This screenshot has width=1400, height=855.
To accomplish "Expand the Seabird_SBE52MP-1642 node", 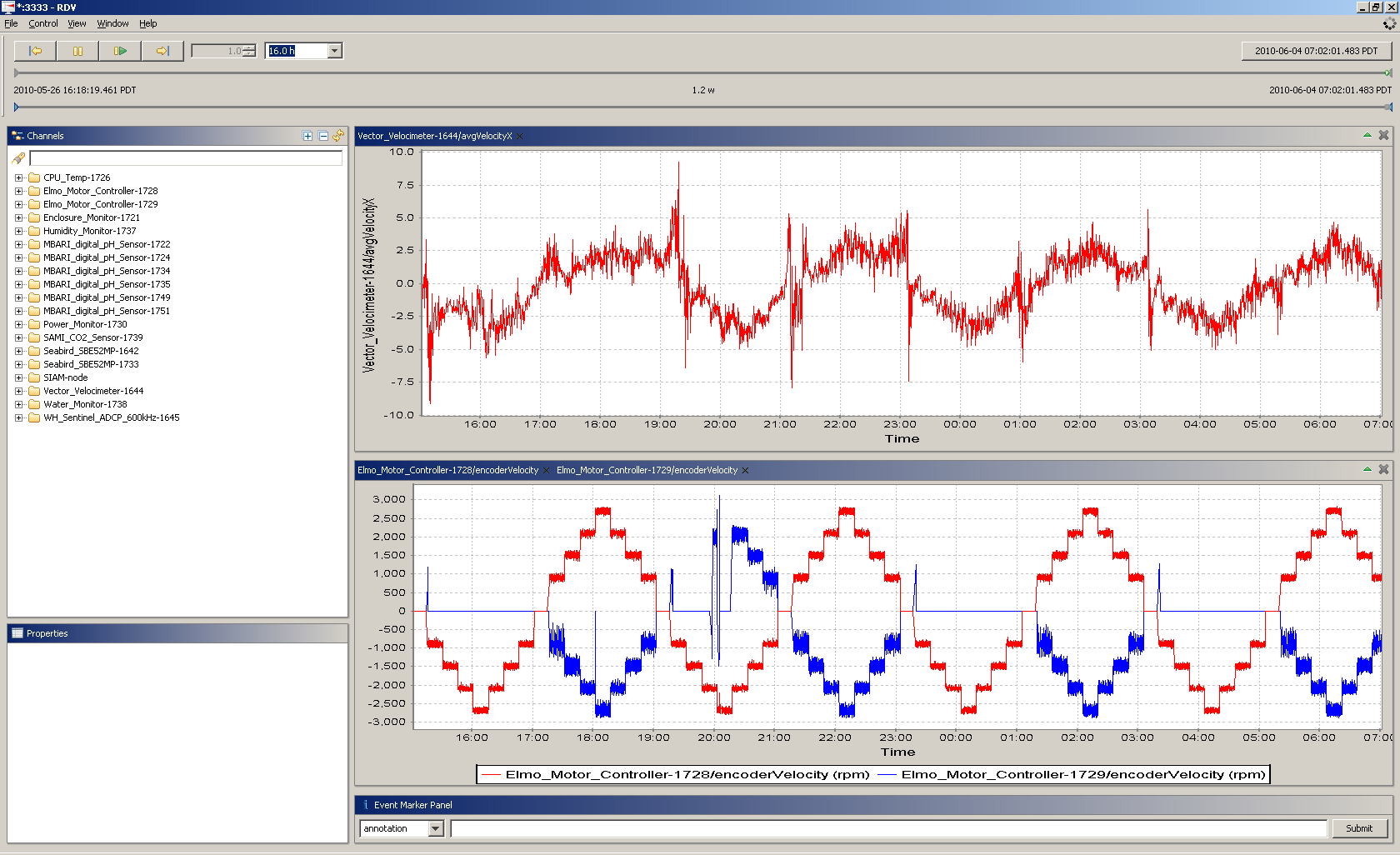I will (x=19, y=351).
